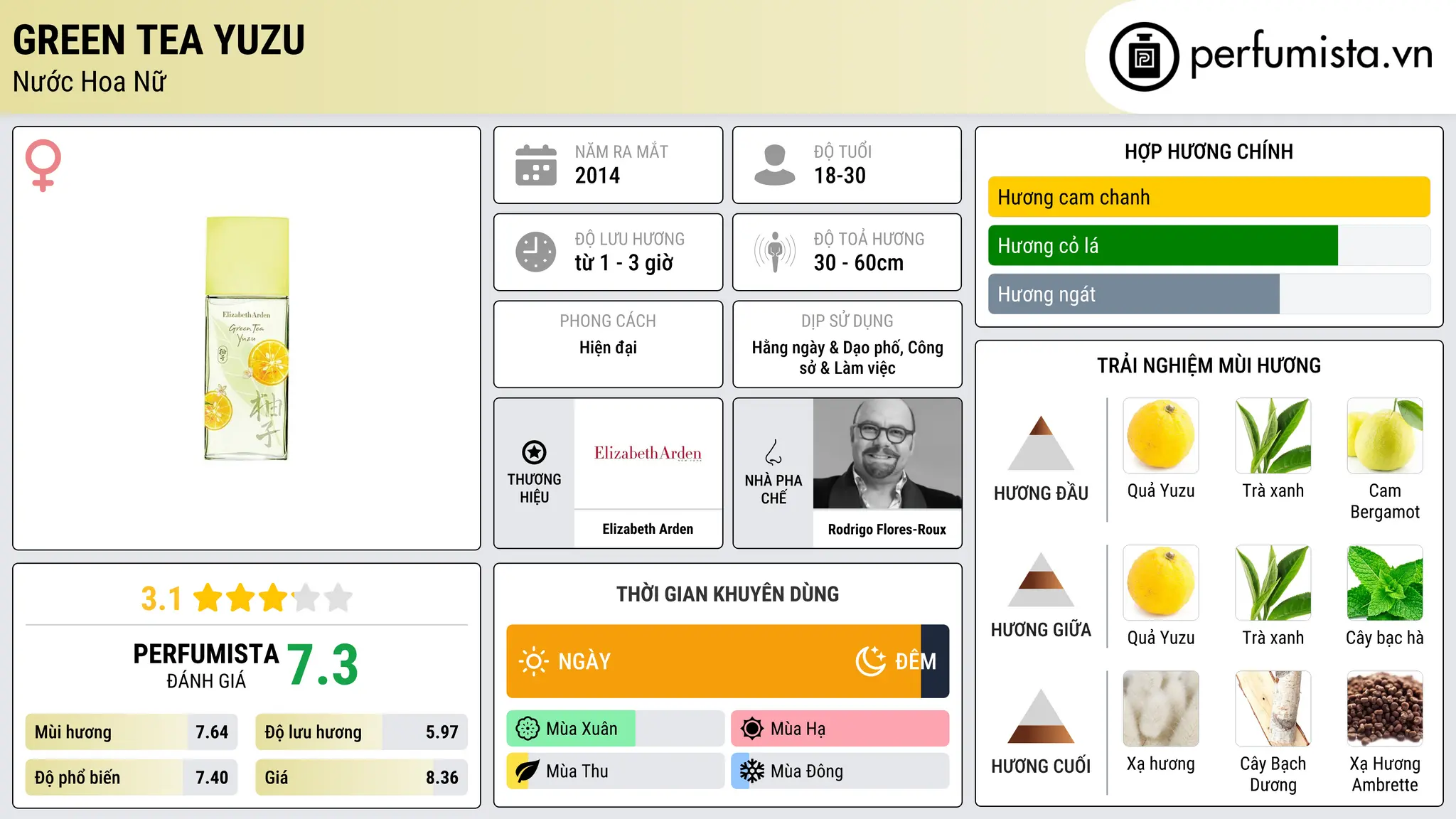Select the Cây bạc hà note image
Image resolution: width=1456 pixels, height=819 pixels.
click(x=1385, y=583)
